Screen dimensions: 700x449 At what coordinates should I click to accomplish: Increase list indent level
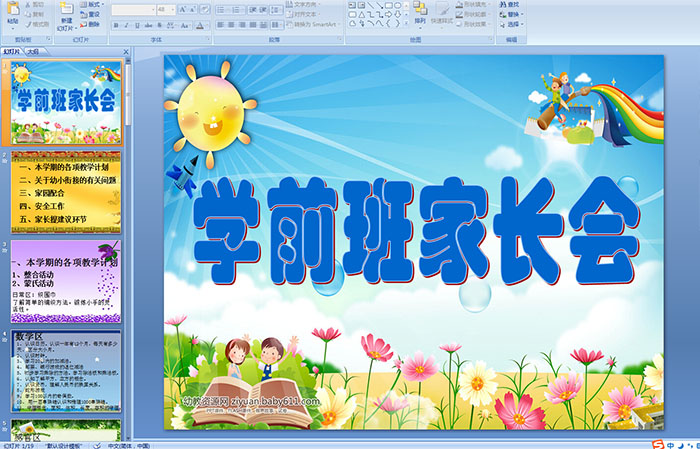pos(263,9)
